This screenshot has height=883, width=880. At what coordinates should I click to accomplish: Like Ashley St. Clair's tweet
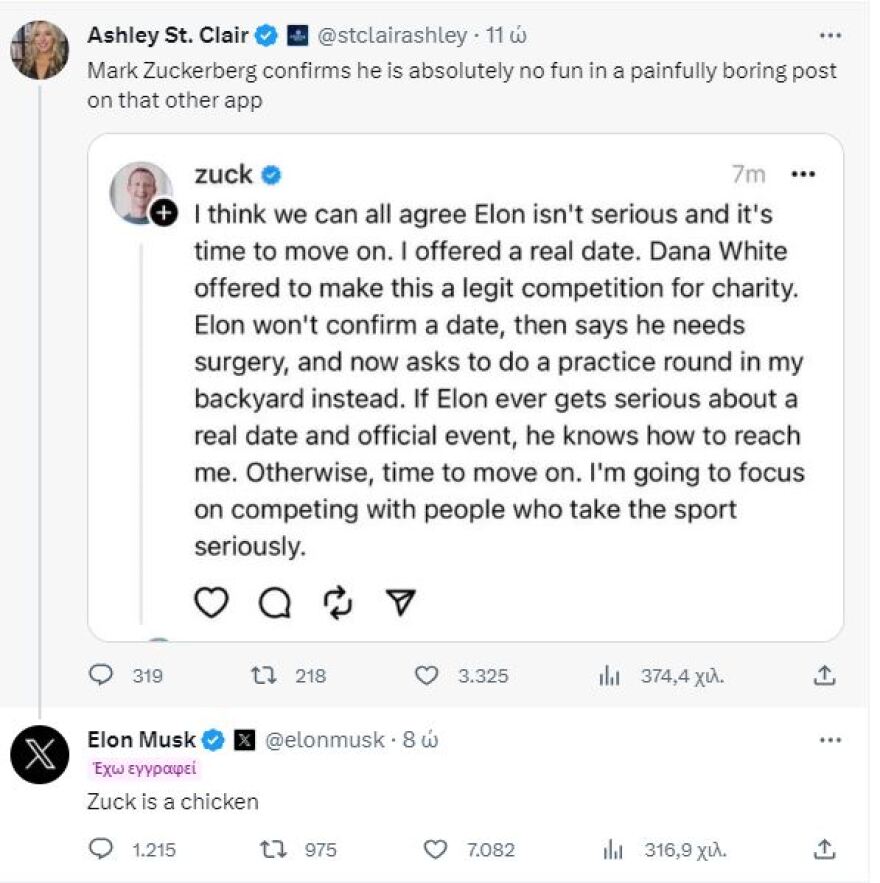427,676
